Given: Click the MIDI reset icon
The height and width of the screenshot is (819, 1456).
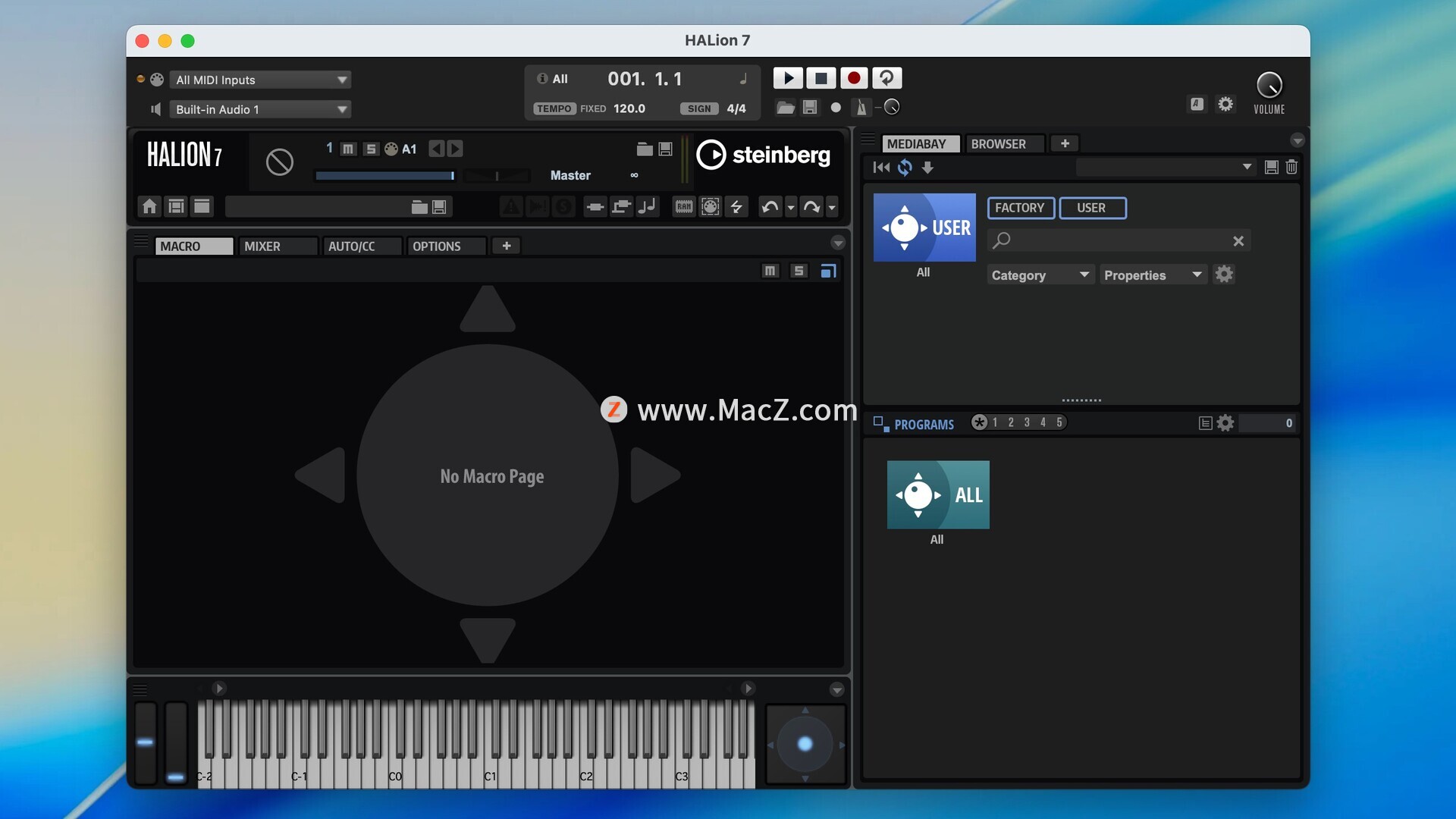Looking at the screenshot, I should pyautogui.click(x=710, y=207).
